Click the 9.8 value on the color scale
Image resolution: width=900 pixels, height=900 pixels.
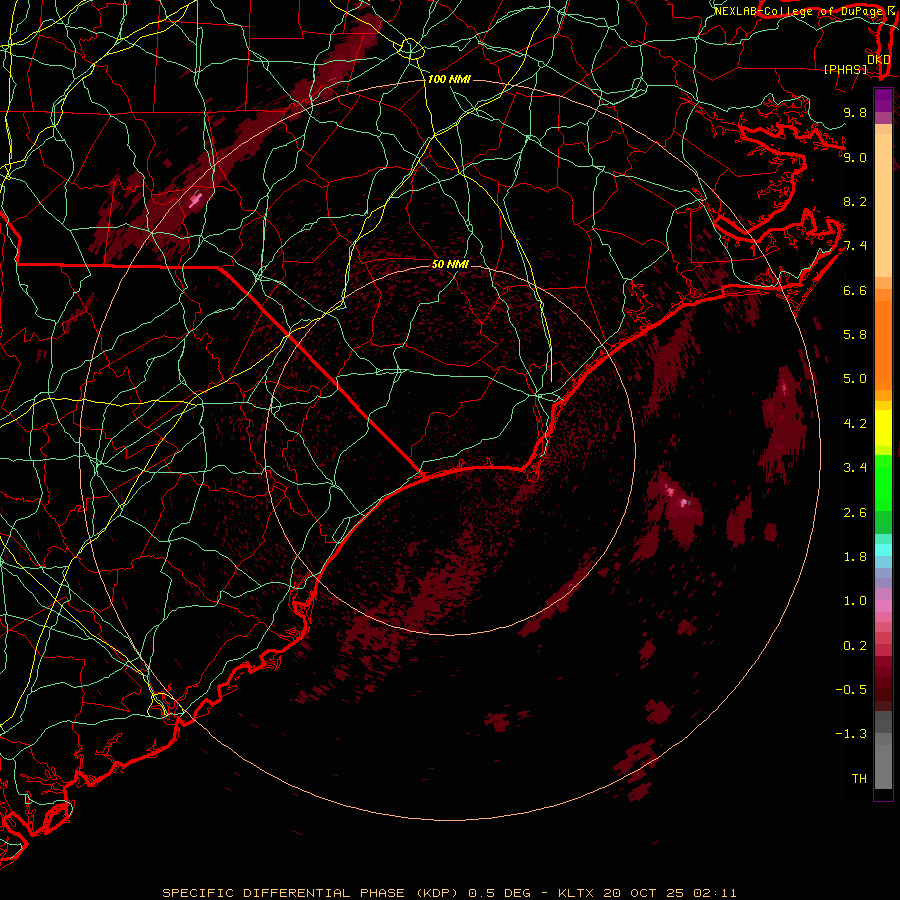click(x=855, y=112)
